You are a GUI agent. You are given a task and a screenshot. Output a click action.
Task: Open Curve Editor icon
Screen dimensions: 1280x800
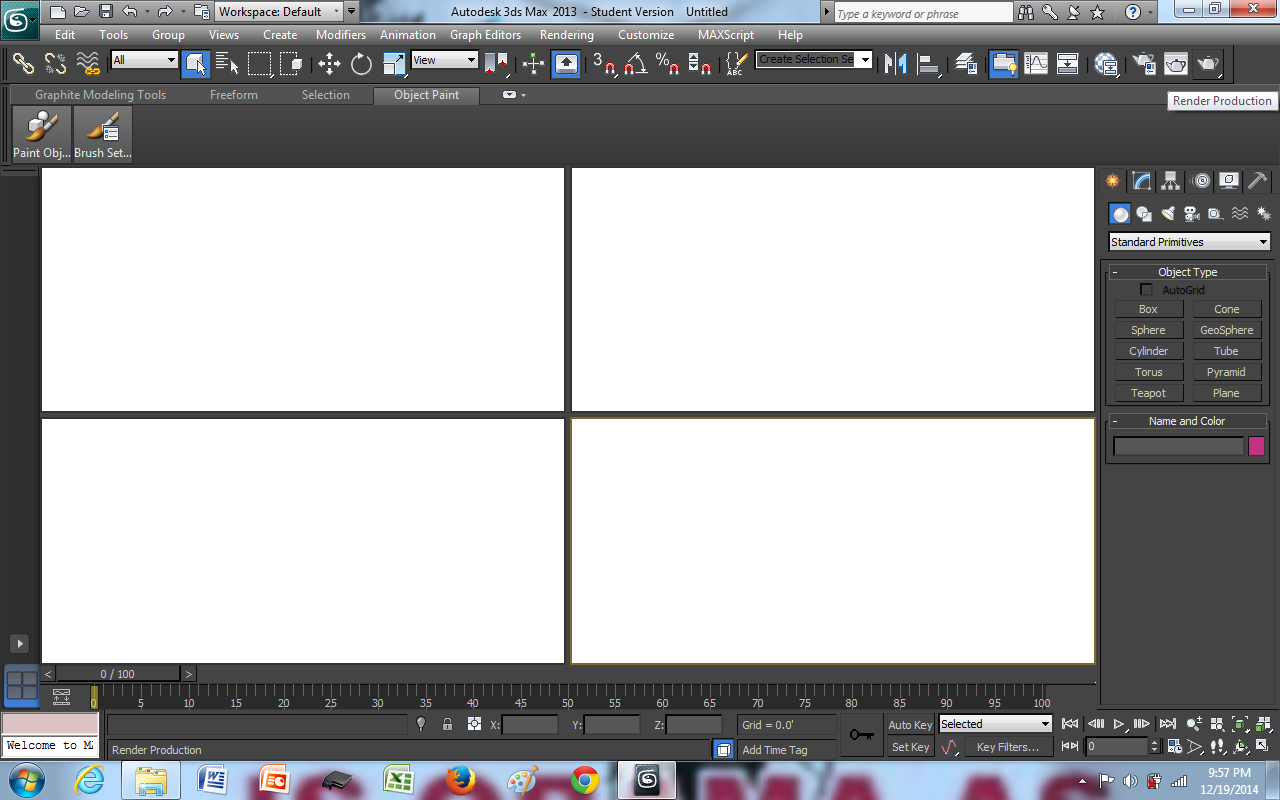tap(1036, 64)
